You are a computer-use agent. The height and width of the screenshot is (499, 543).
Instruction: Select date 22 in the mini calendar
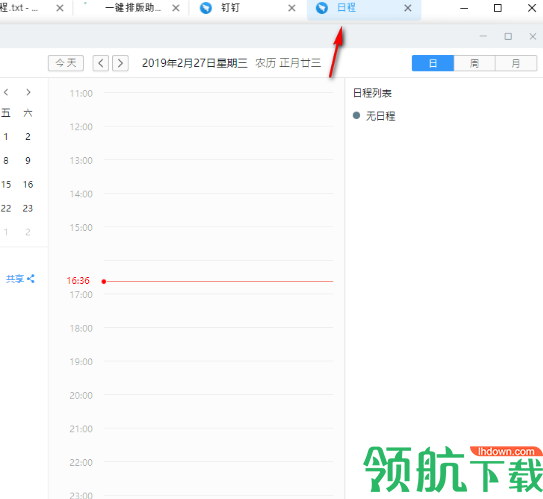coord(6,208)
